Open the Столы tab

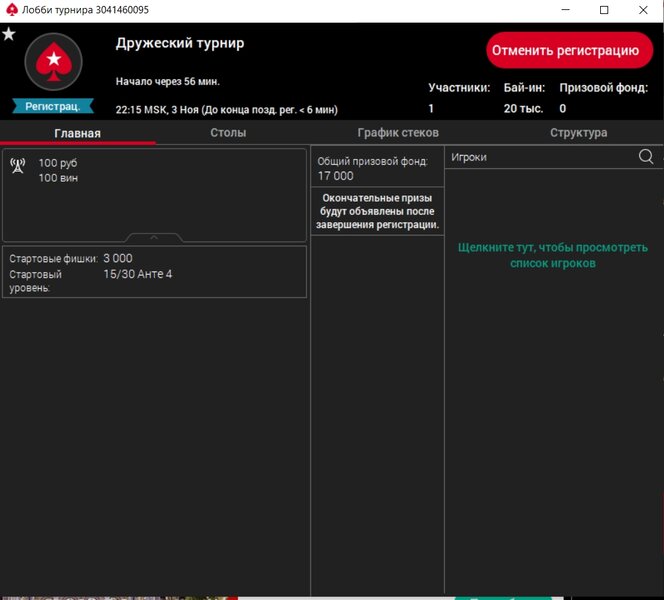coord(228,133)
